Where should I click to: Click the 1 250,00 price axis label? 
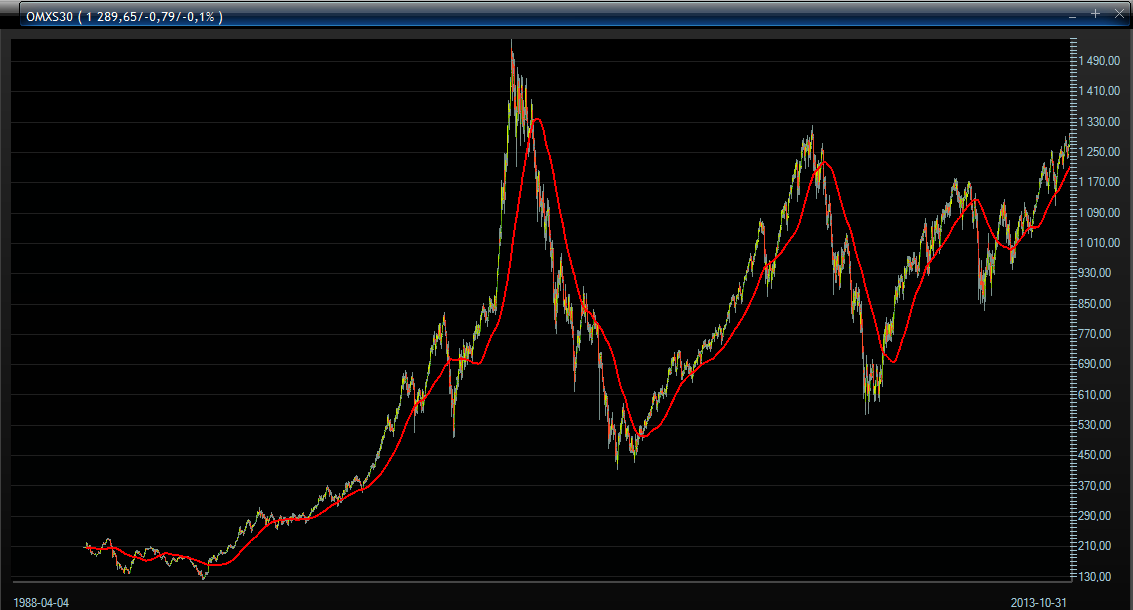coord(1099,152)
